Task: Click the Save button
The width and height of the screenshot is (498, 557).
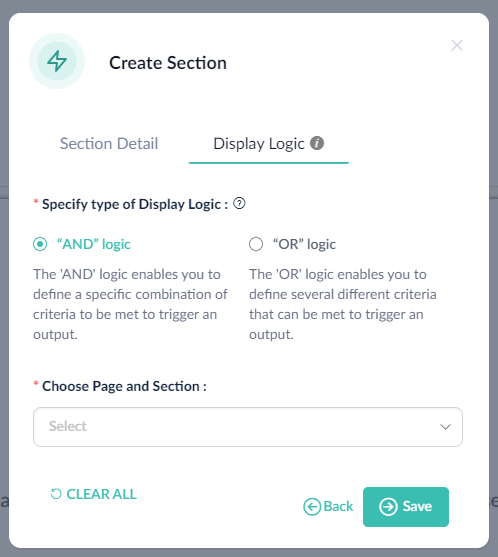Action: [x=406, y=507]
